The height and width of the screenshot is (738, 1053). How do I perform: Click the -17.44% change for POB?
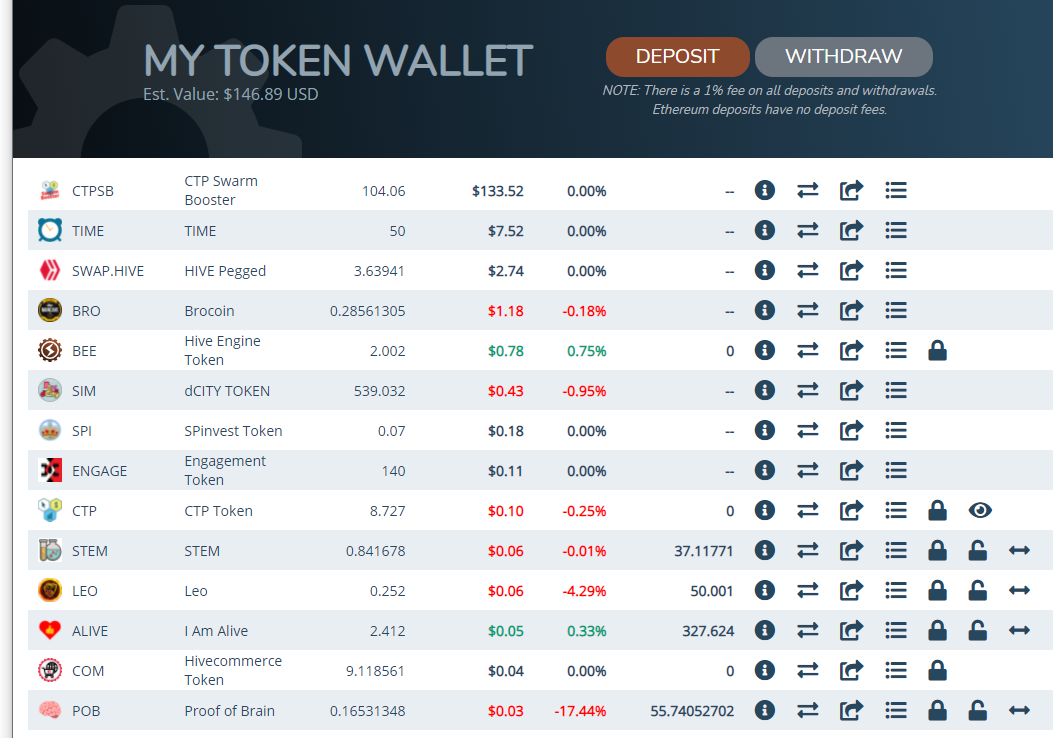(x=580, y=711)
